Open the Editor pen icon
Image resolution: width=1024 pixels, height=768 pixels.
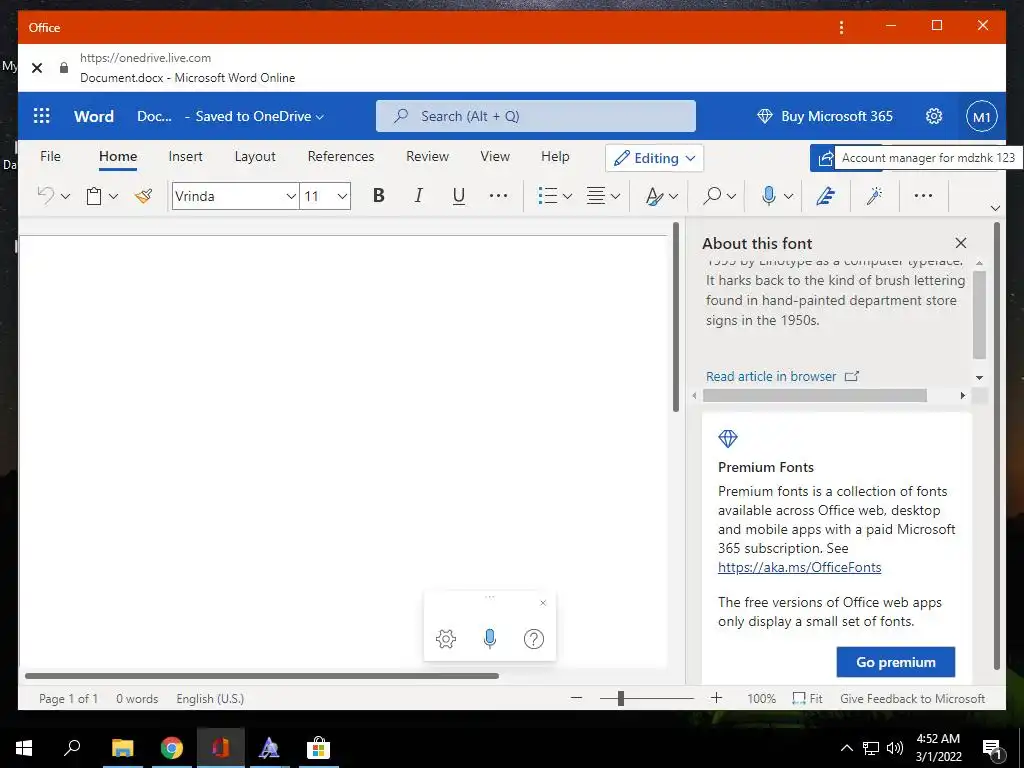pos(825,196)
